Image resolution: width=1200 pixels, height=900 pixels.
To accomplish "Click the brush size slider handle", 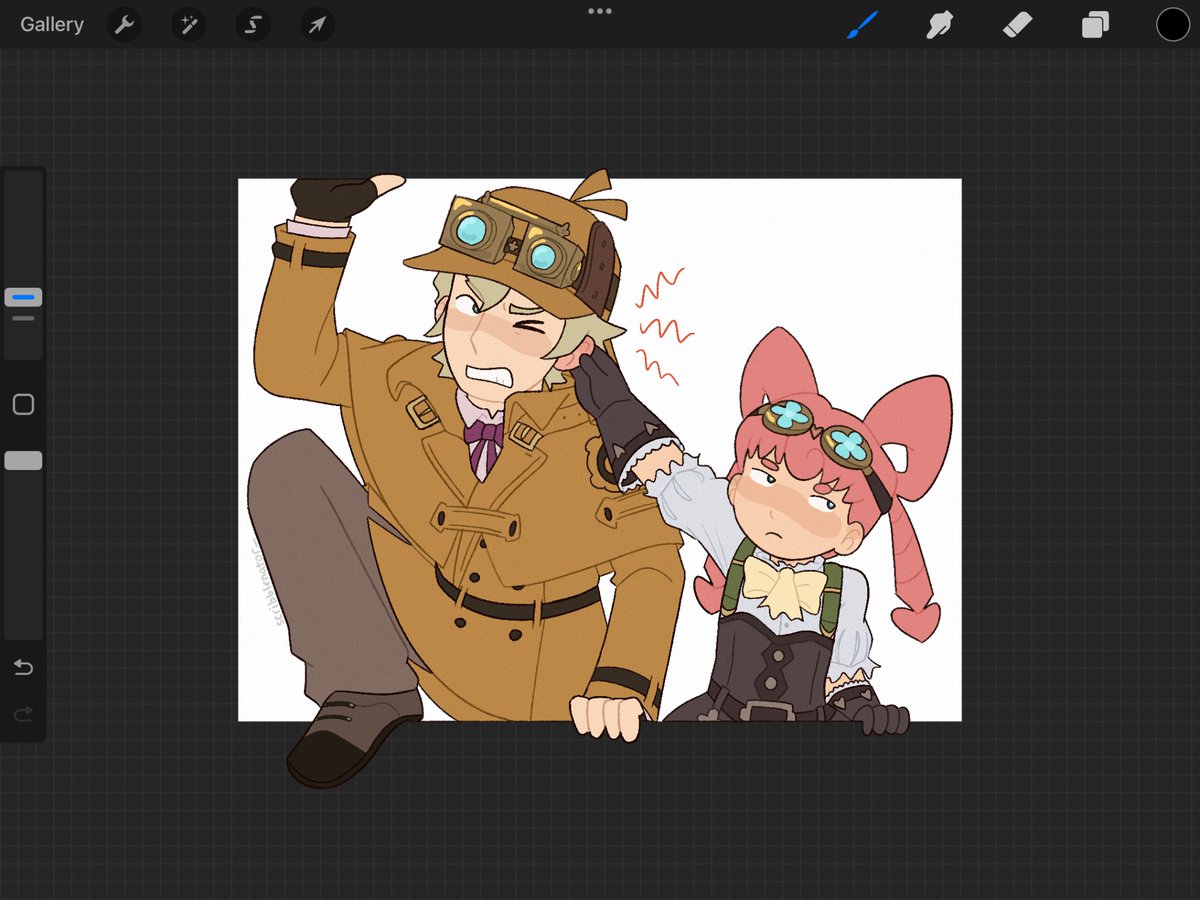I will 23,297.
